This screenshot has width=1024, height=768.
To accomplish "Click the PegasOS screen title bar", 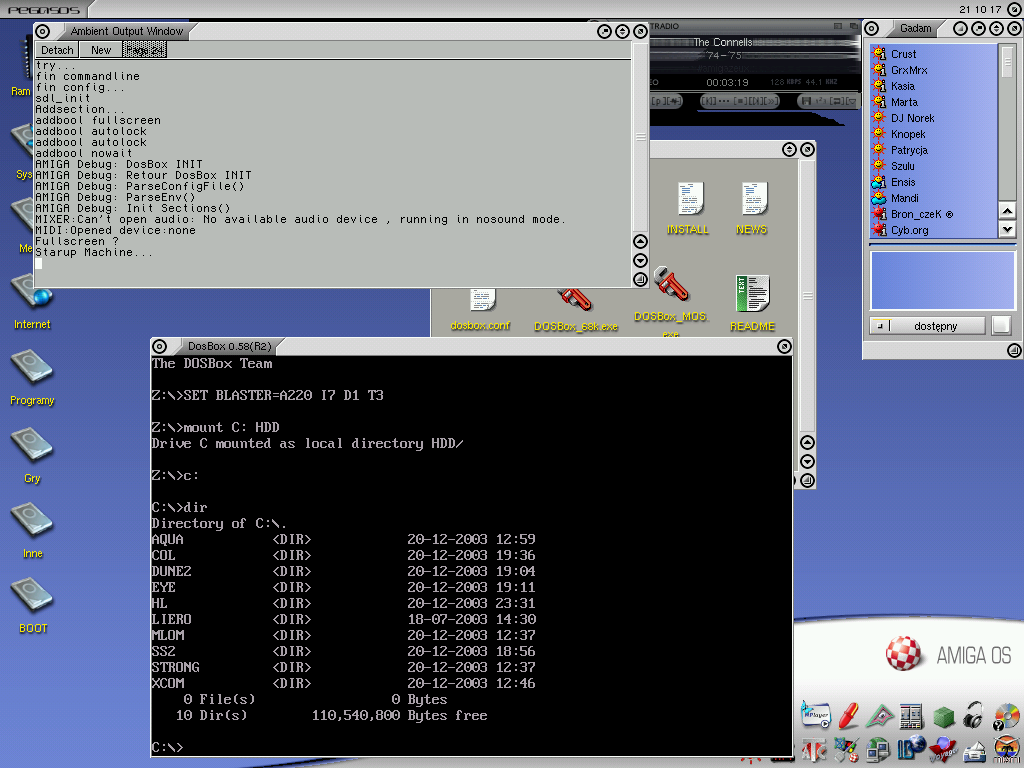I will coord(512,8).
